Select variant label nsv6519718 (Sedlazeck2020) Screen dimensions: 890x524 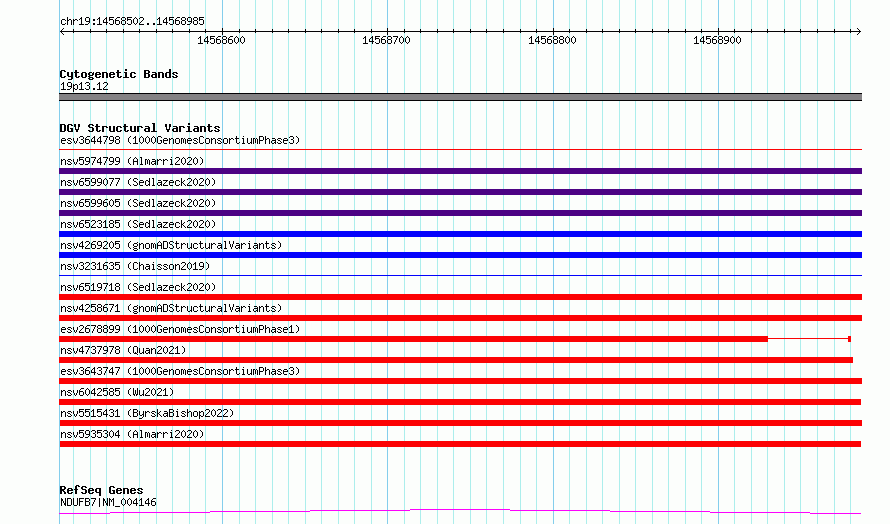[138, 287]
